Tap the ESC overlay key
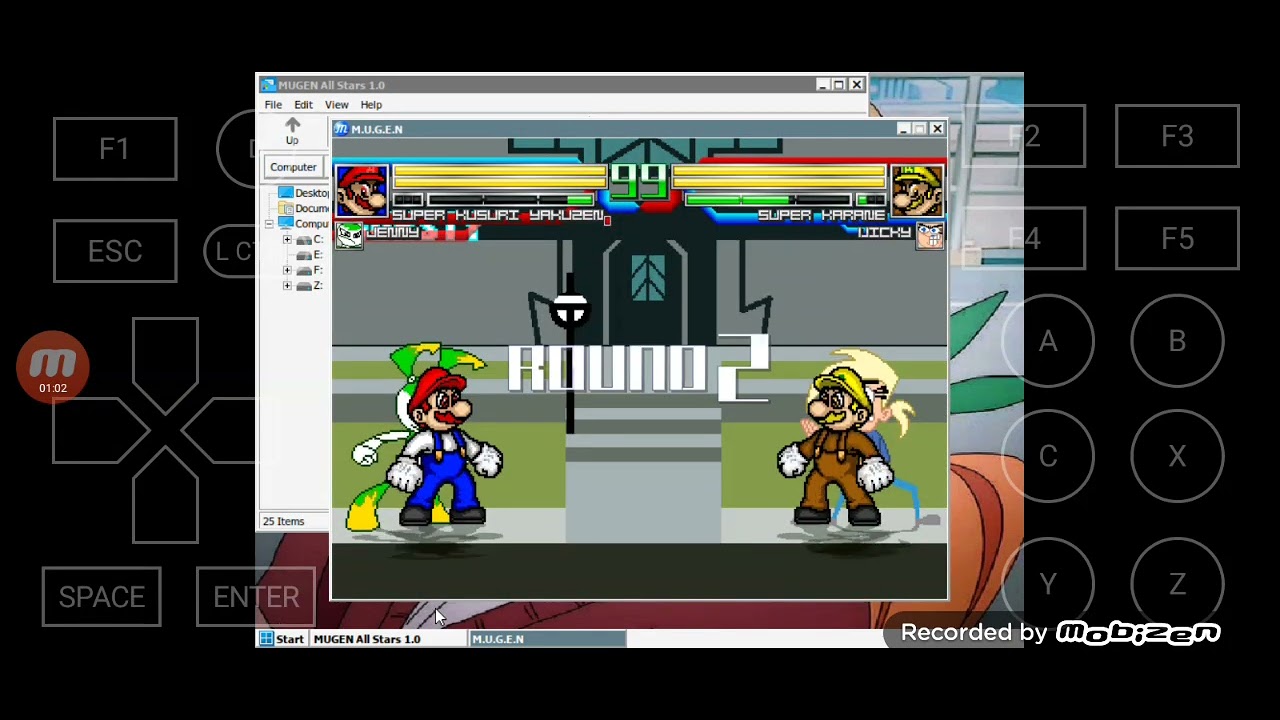The height and width of the screenshot is (720, 1280). 115,251
